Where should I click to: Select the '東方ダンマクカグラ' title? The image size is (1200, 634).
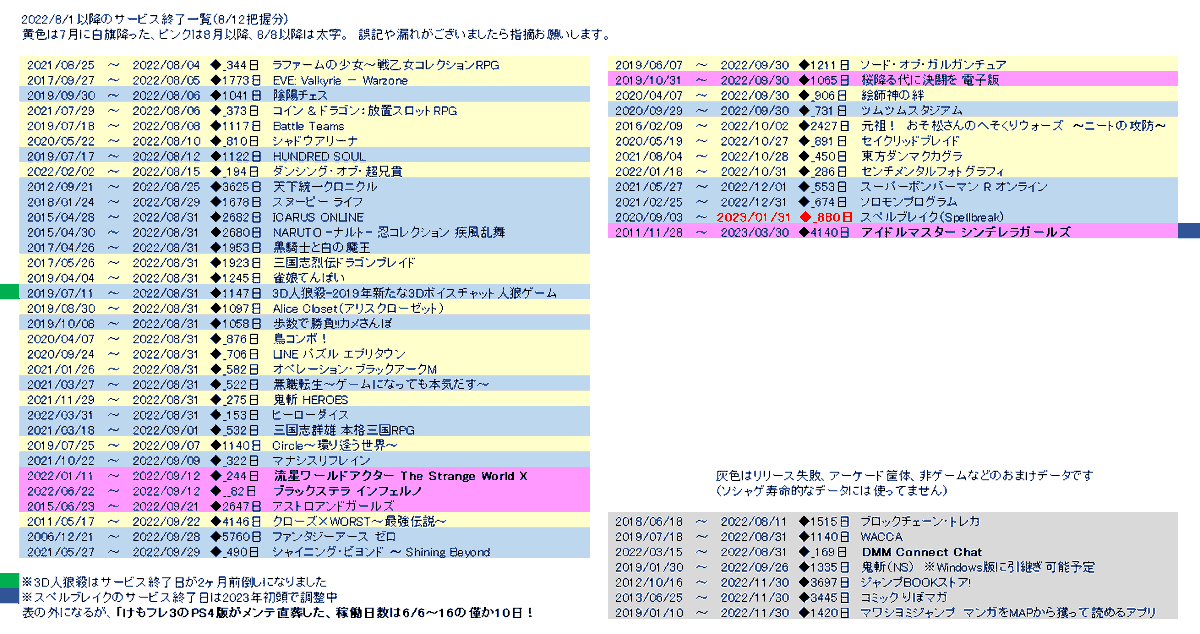[911, 156]
